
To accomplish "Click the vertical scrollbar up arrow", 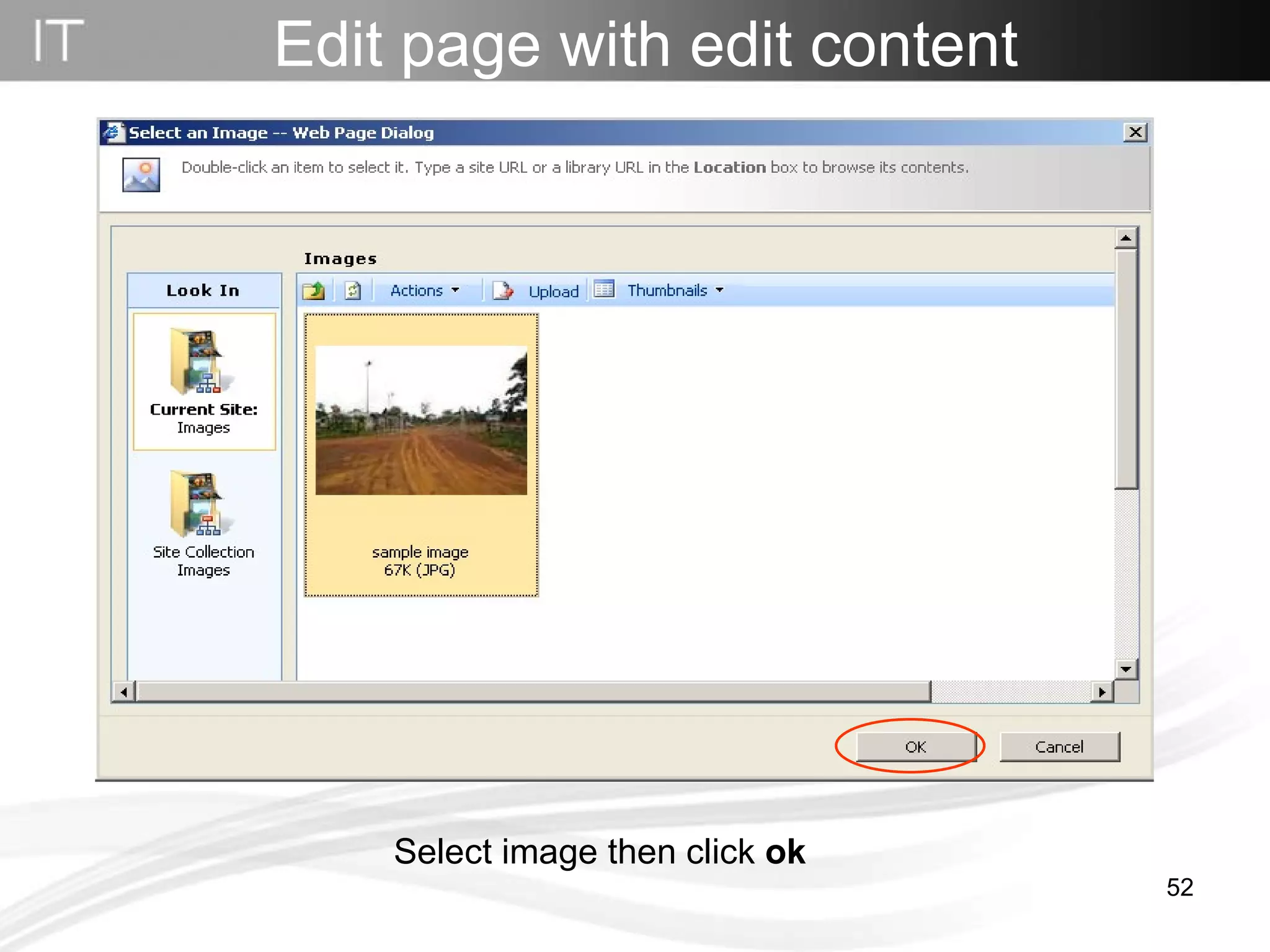I will [1126, 237].
